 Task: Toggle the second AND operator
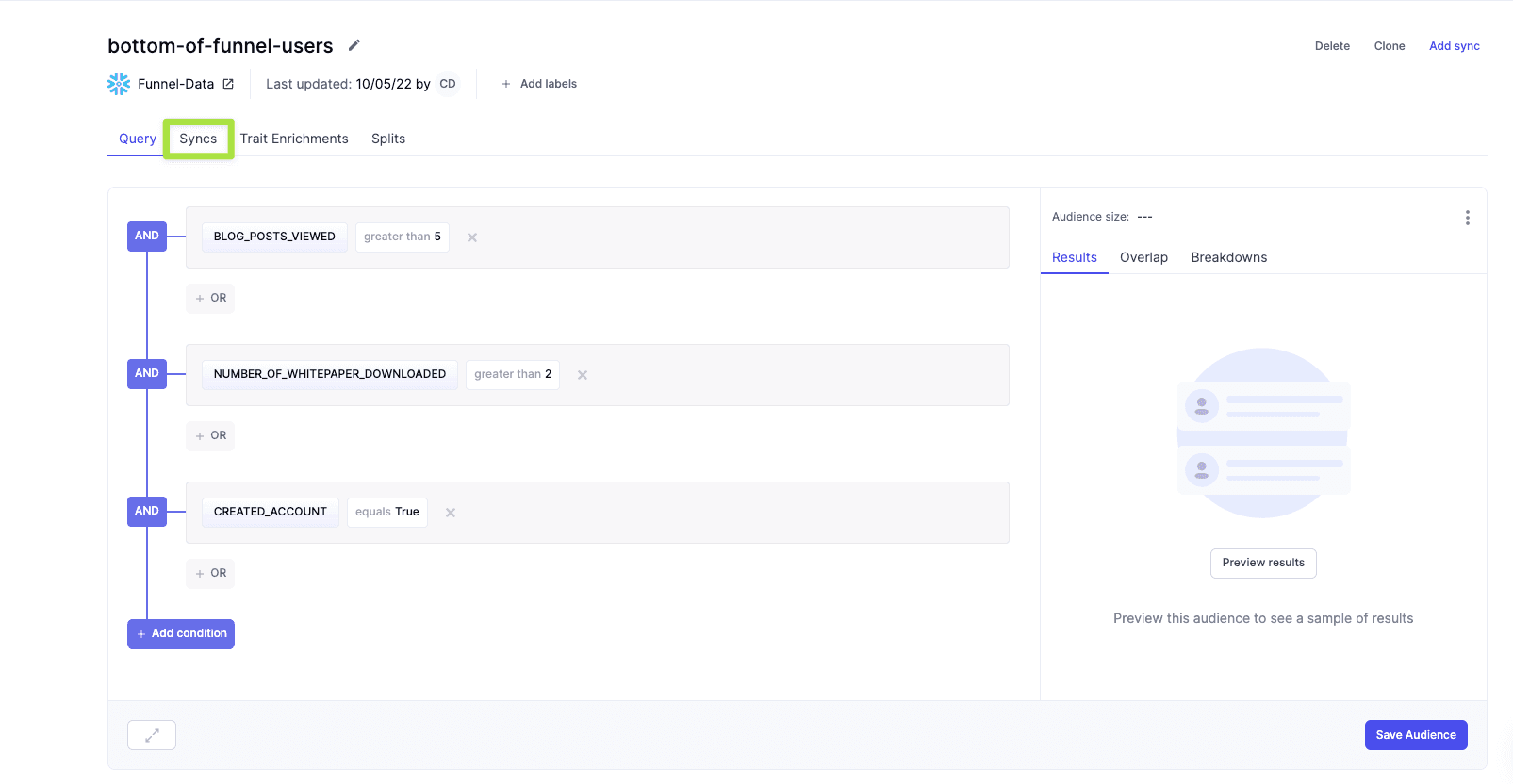point(147,373)
